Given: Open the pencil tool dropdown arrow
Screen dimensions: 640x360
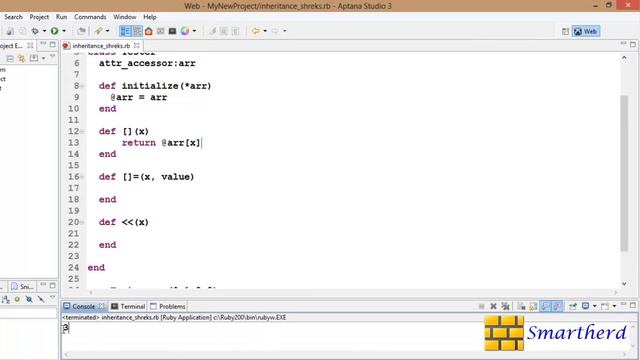Looking at the screenshot, I should (x=107, y=31).
